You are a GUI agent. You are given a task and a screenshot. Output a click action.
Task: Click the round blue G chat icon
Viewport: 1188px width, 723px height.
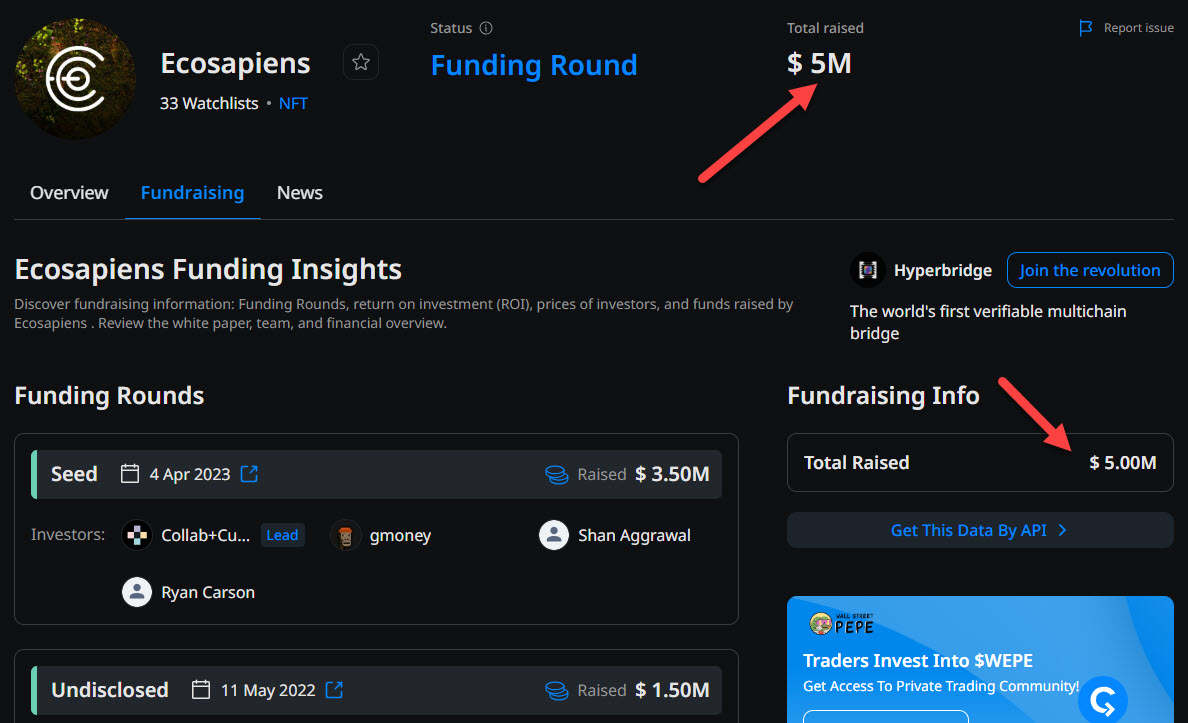point(1103,700)
